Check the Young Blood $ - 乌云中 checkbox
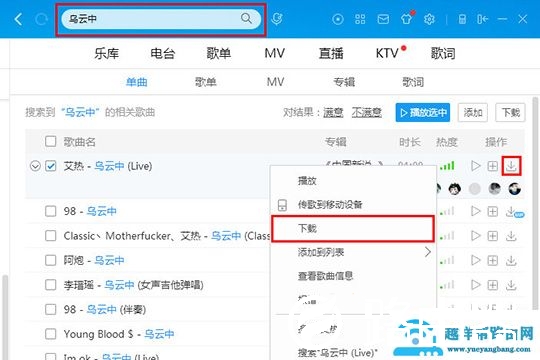 click(51, 334)
